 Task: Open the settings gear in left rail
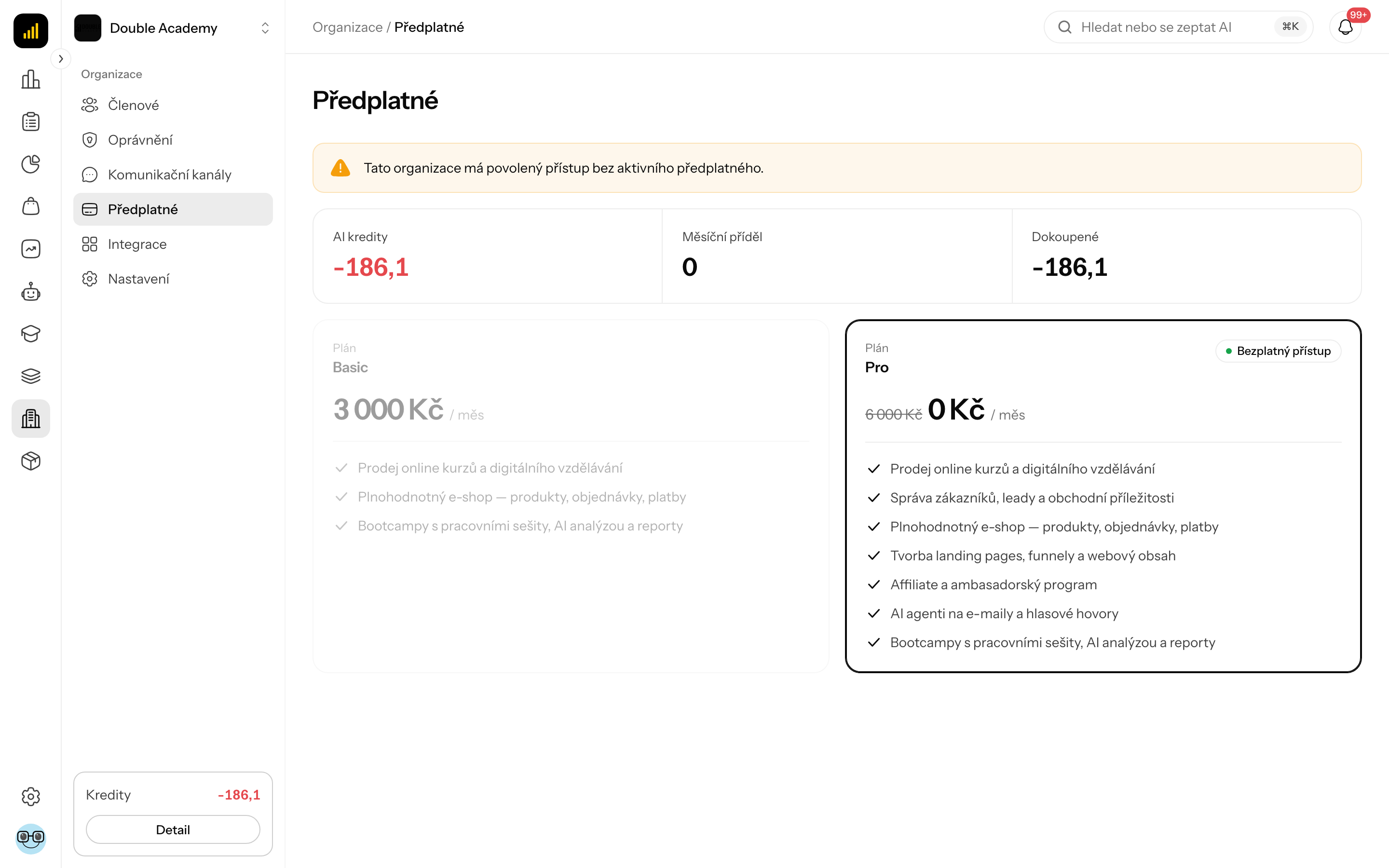tap(30, 796)
